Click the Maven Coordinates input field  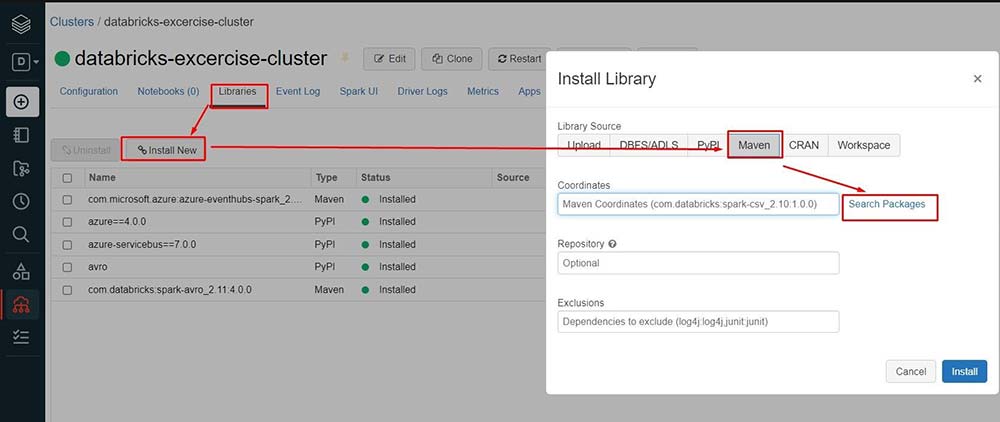coord(698,204)
